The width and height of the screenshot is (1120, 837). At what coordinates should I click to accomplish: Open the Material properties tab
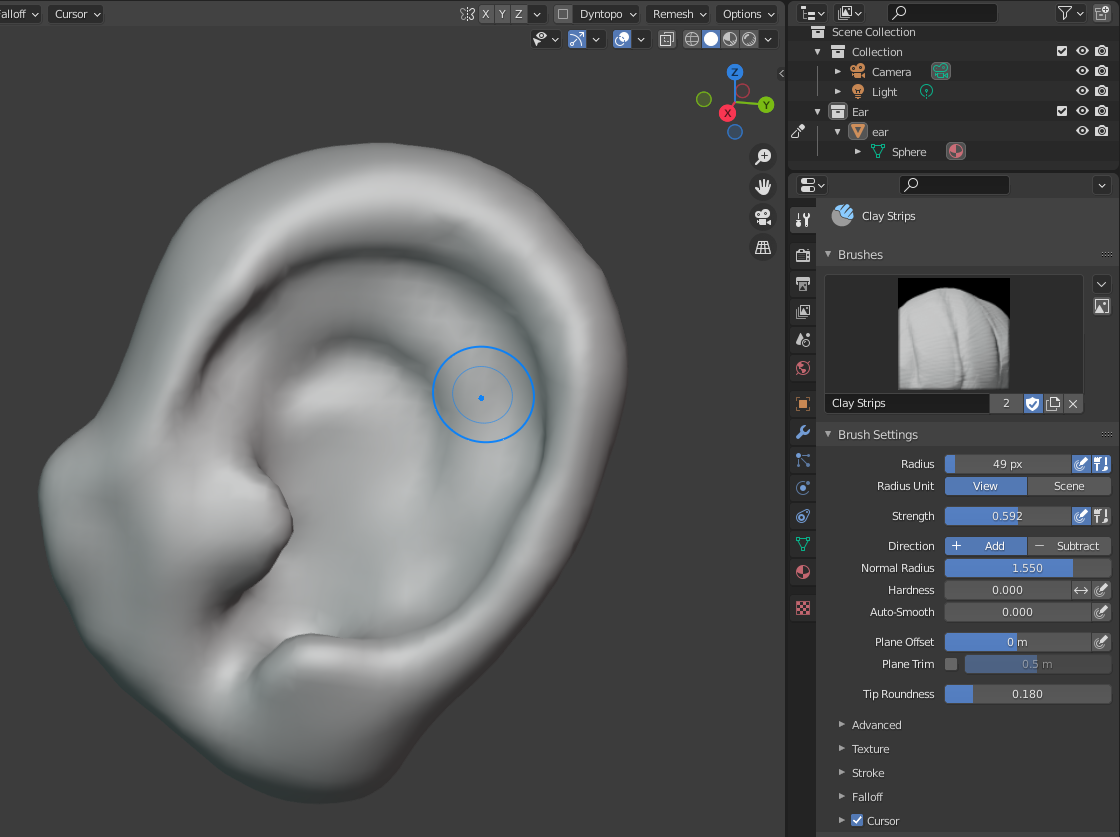802,572
